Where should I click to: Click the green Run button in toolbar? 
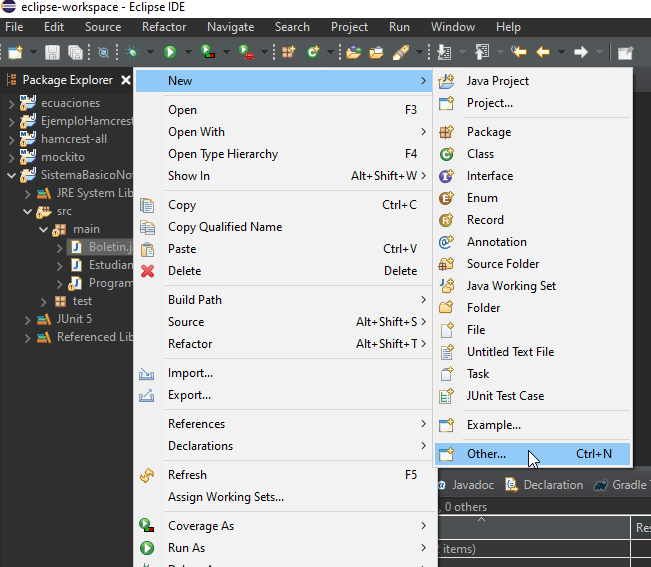point(170,52)
